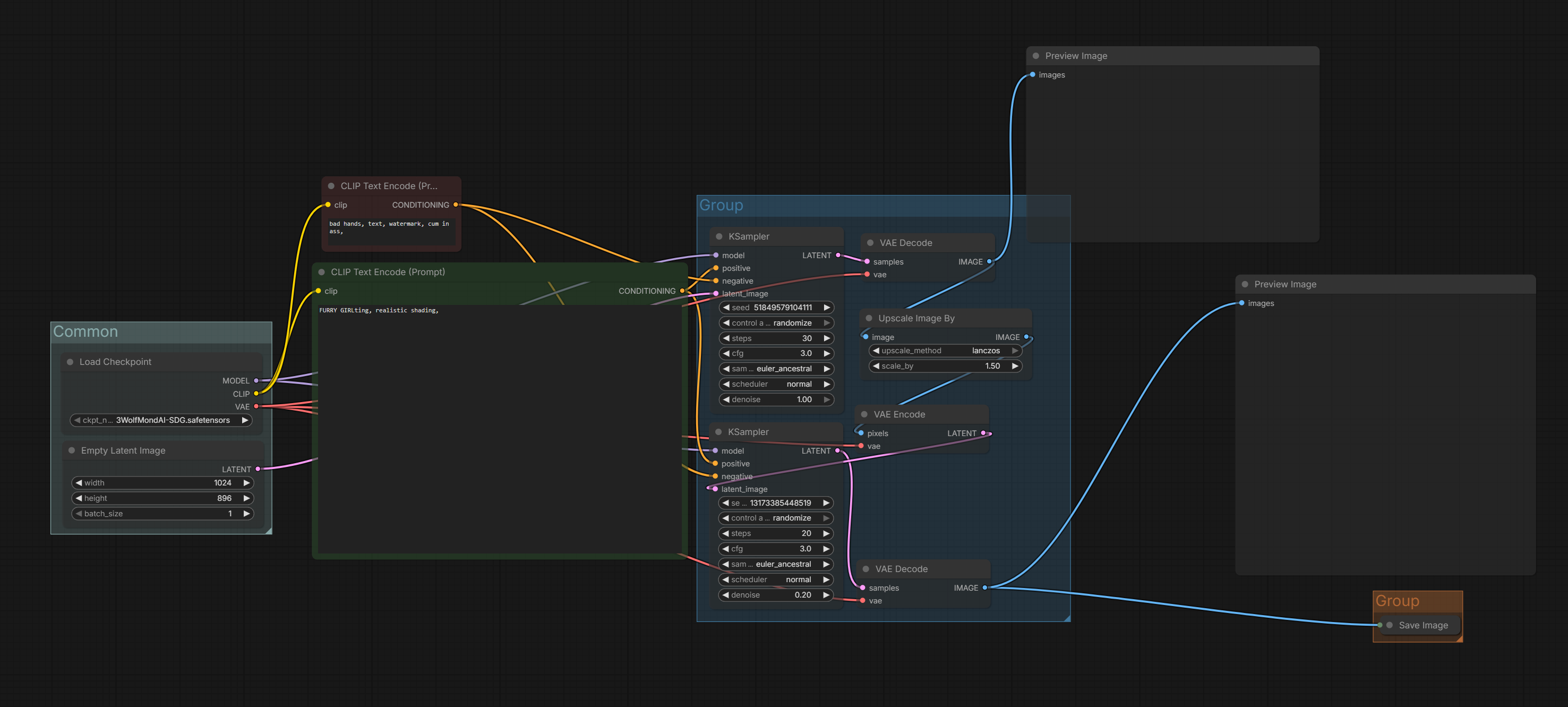
Task: Click the Common group title
Action: coord(86,332)
